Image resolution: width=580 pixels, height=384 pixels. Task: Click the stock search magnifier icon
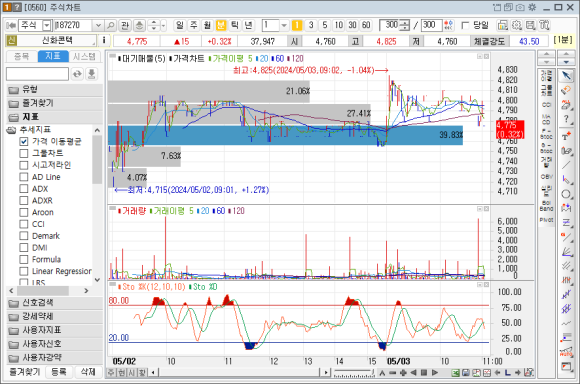click(110, 25)
